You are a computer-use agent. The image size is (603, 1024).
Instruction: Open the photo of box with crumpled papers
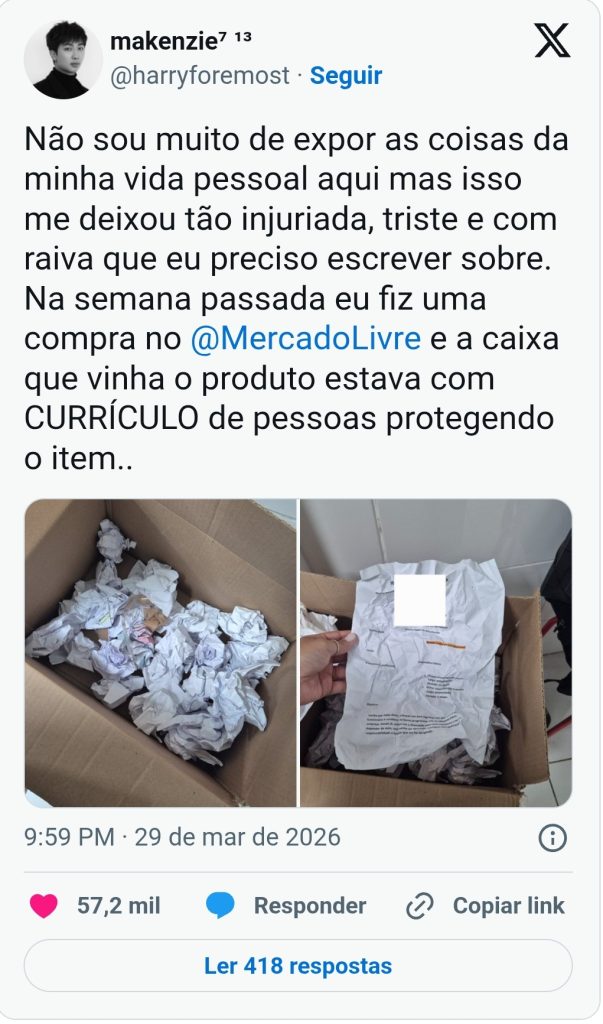tap(160, 653)
